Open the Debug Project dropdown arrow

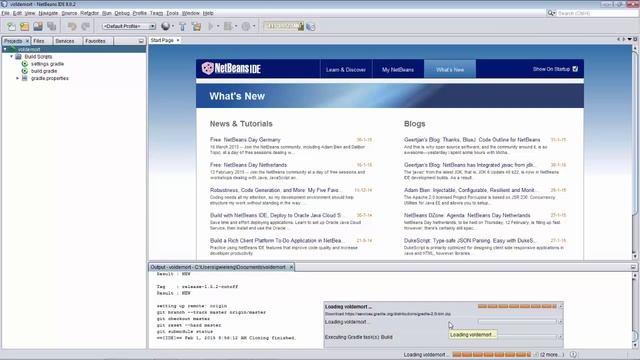click(x=236, y=27)
